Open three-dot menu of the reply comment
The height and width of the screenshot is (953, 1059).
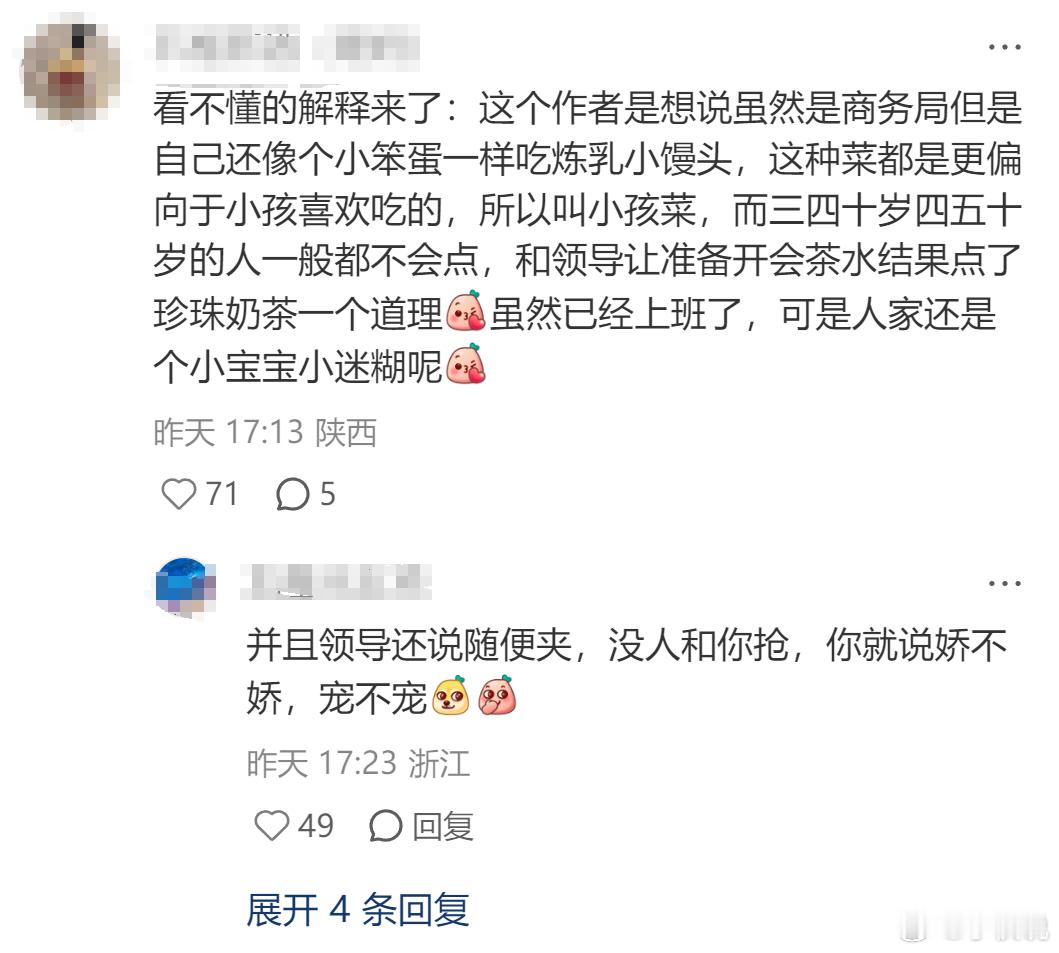pos(1004,584)
